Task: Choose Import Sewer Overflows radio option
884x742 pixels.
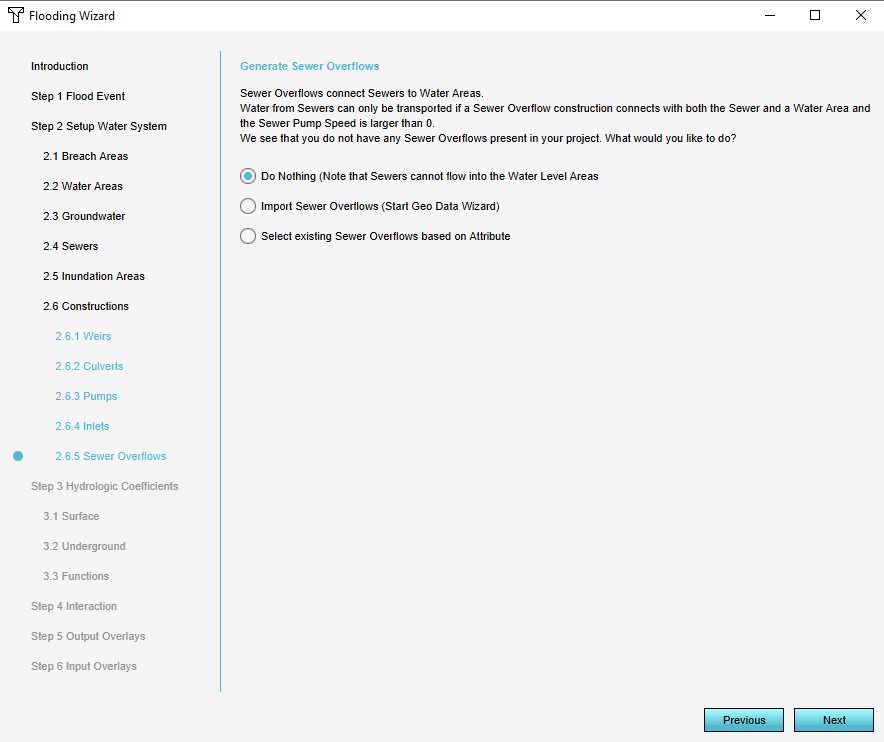Action: tap(248, 206)
